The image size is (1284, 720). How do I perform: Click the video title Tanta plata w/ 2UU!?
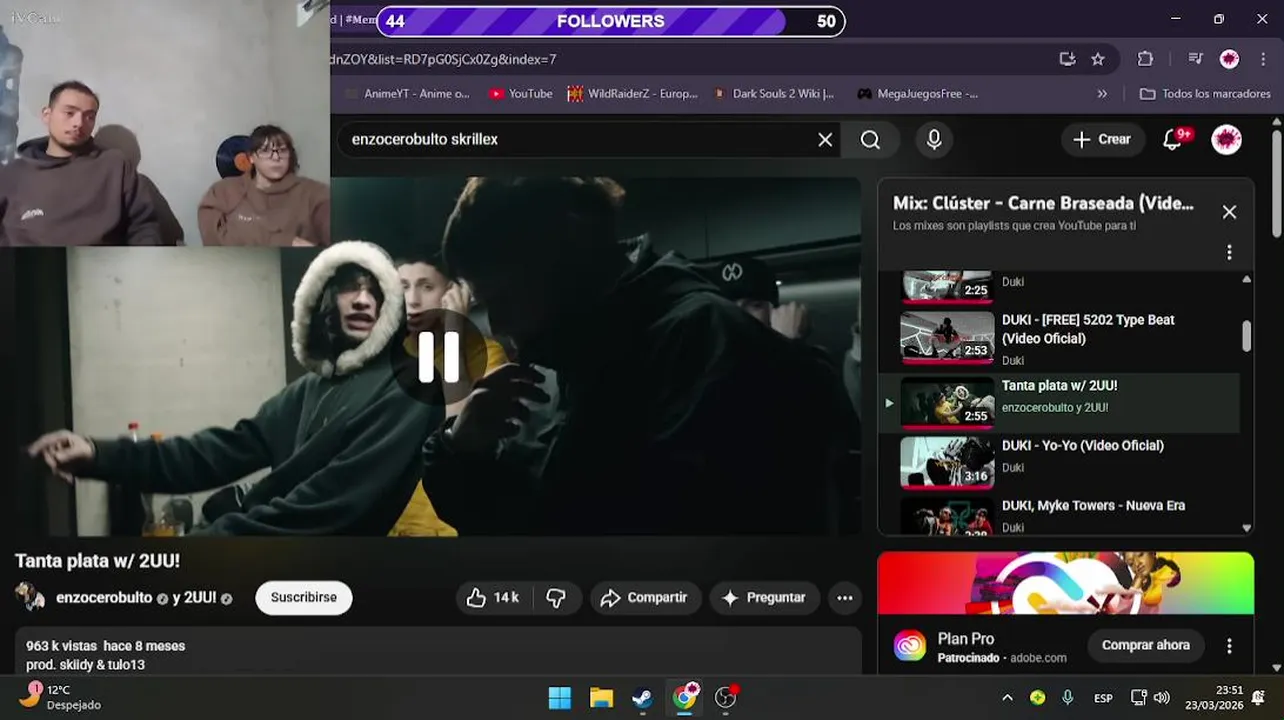[x=97, y=561]
